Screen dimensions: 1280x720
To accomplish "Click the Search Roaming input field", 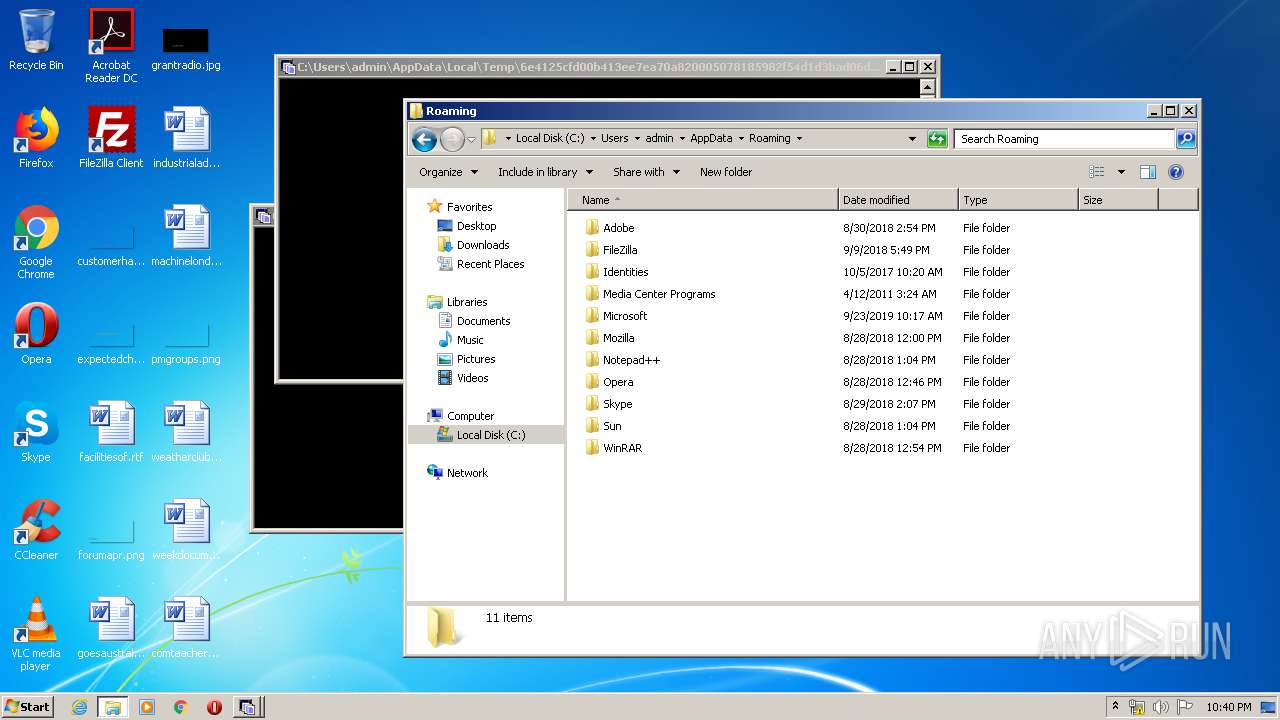I will [x=1064, y=139].
